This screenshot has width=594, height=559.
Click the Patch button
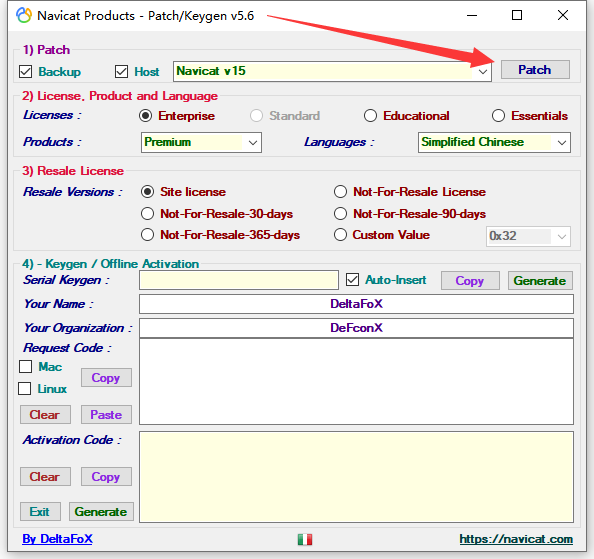click(x=535, y=70)
